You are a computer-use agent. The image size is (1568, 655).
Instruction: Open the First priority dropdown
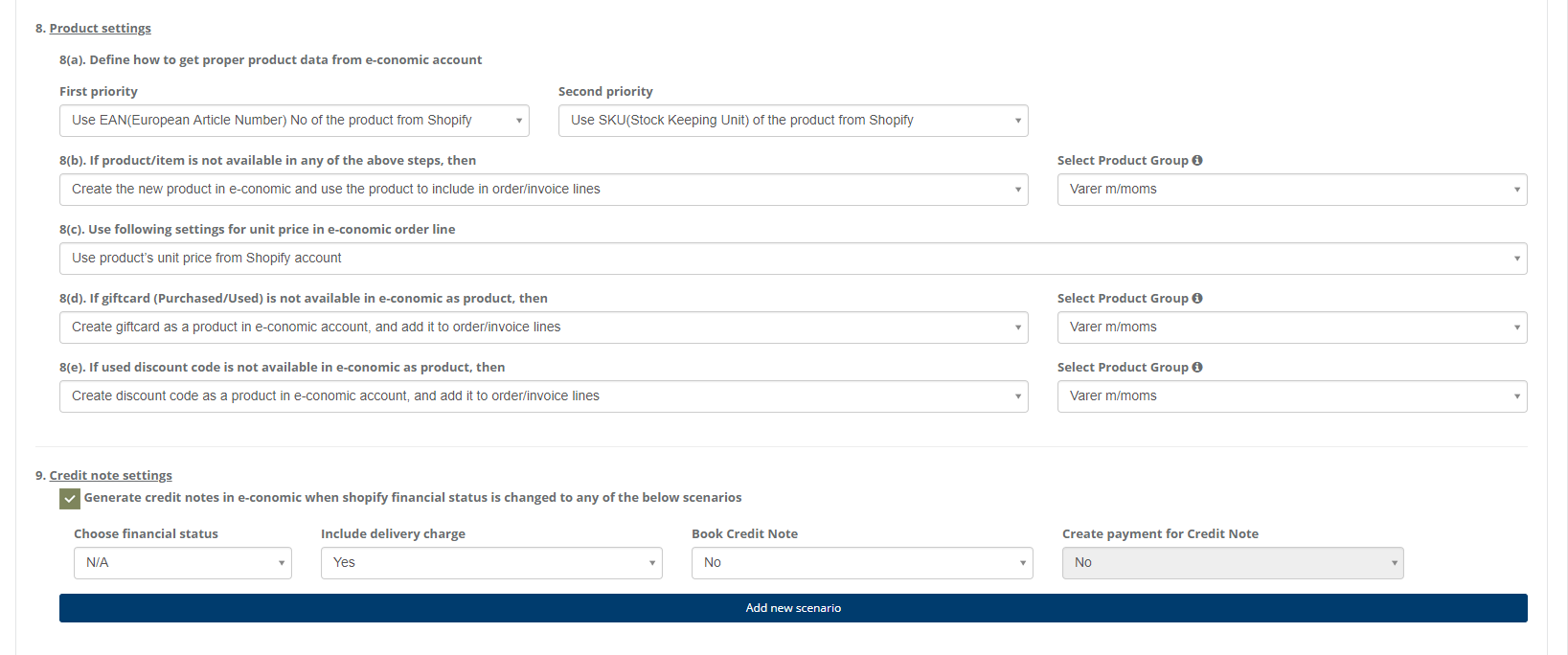click(x=294, y=121)
